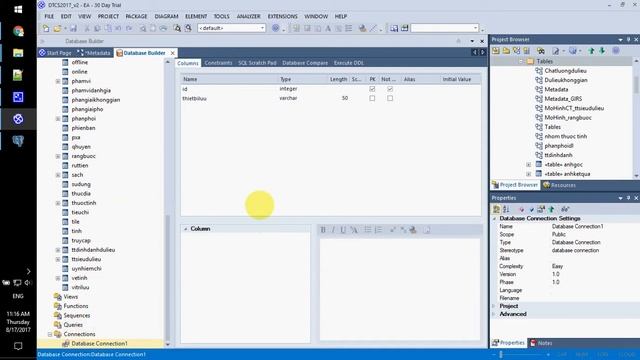Toggle the Not Null checkbox for column id

click(x=390, y=89)
